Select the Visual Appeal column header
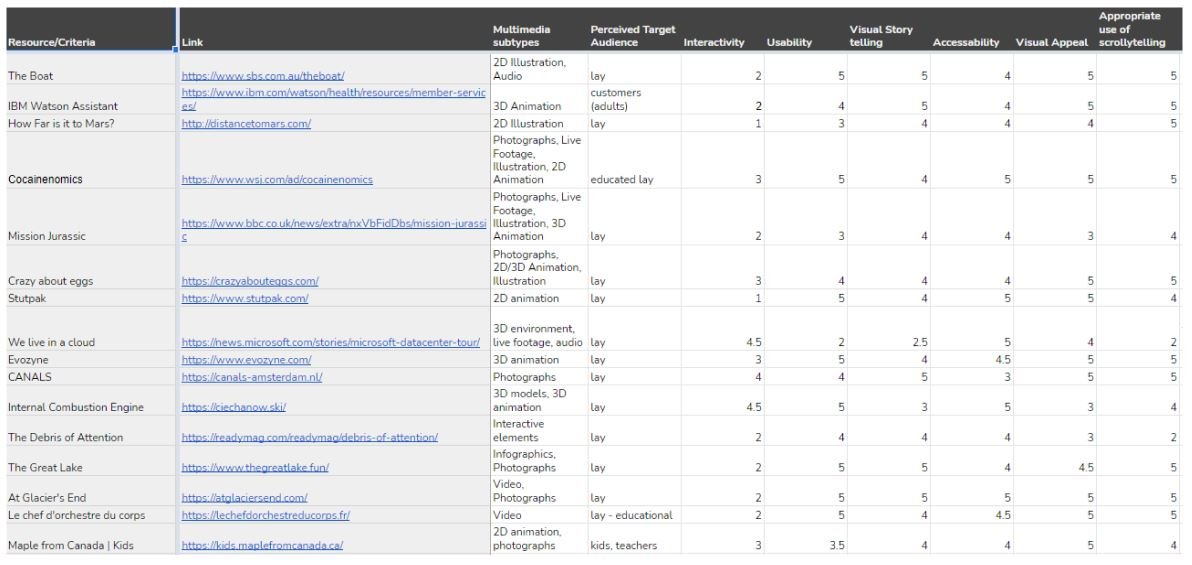Screen dimensions: 1192x565 click(1054, 30)
